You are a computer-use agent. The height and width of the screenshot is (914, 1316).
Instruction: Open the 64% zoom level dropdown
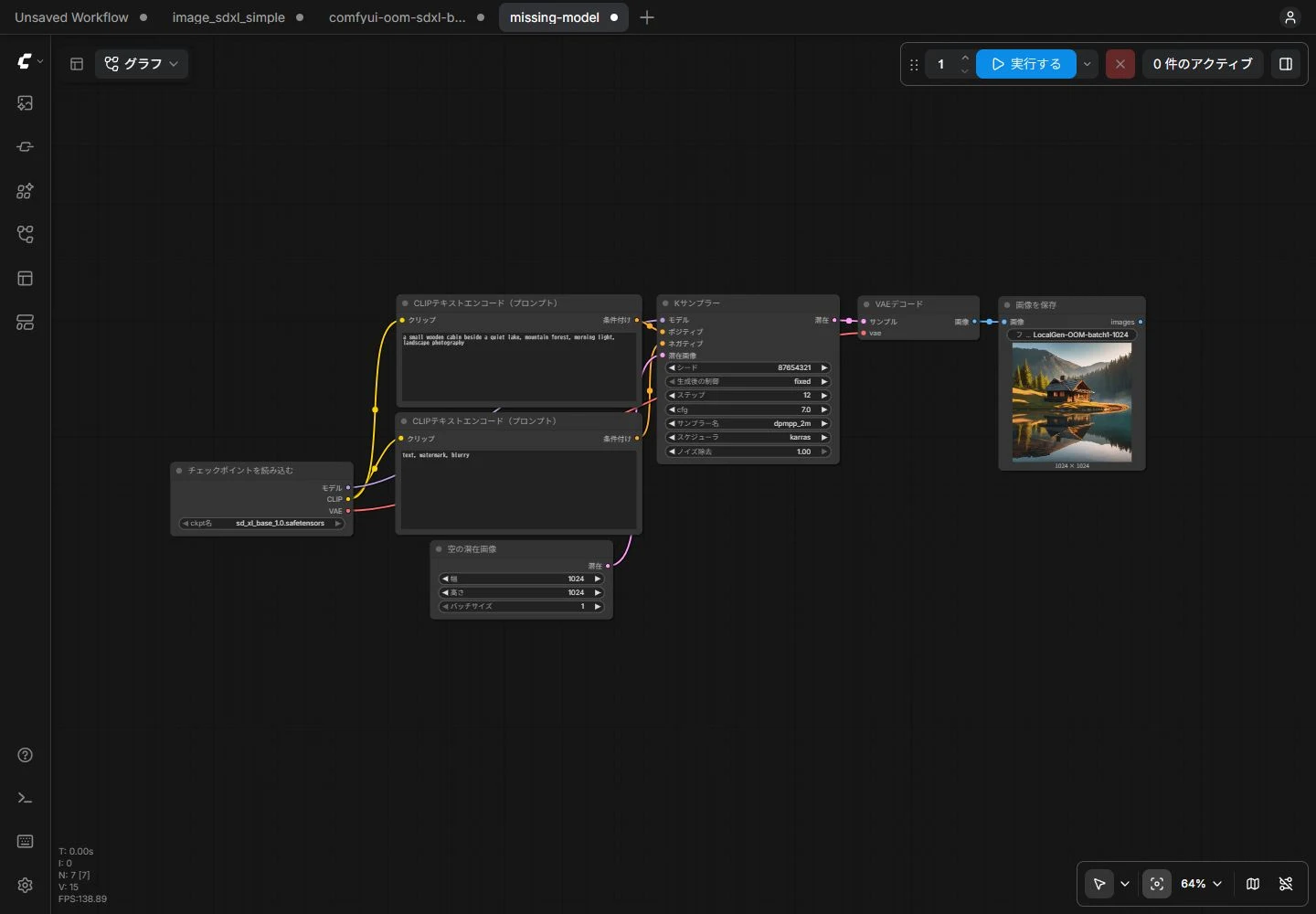1201,884
